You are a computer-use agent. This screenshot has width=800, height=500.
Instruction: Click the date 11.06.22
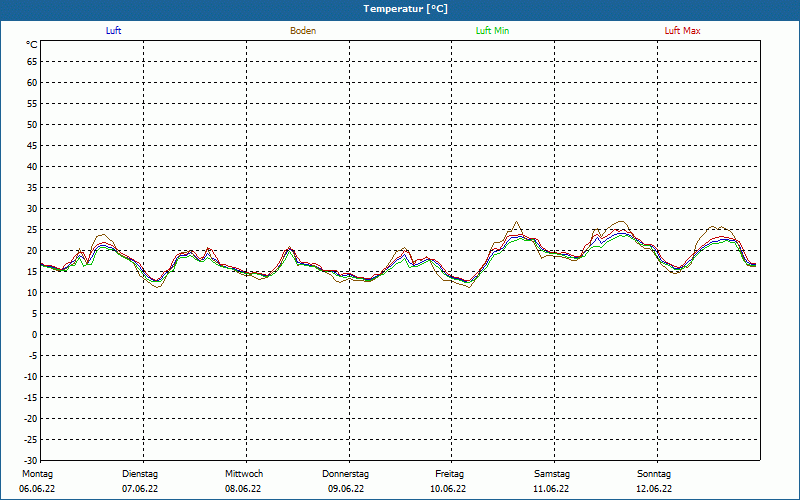pyautogui.click(x=551, y=489)
